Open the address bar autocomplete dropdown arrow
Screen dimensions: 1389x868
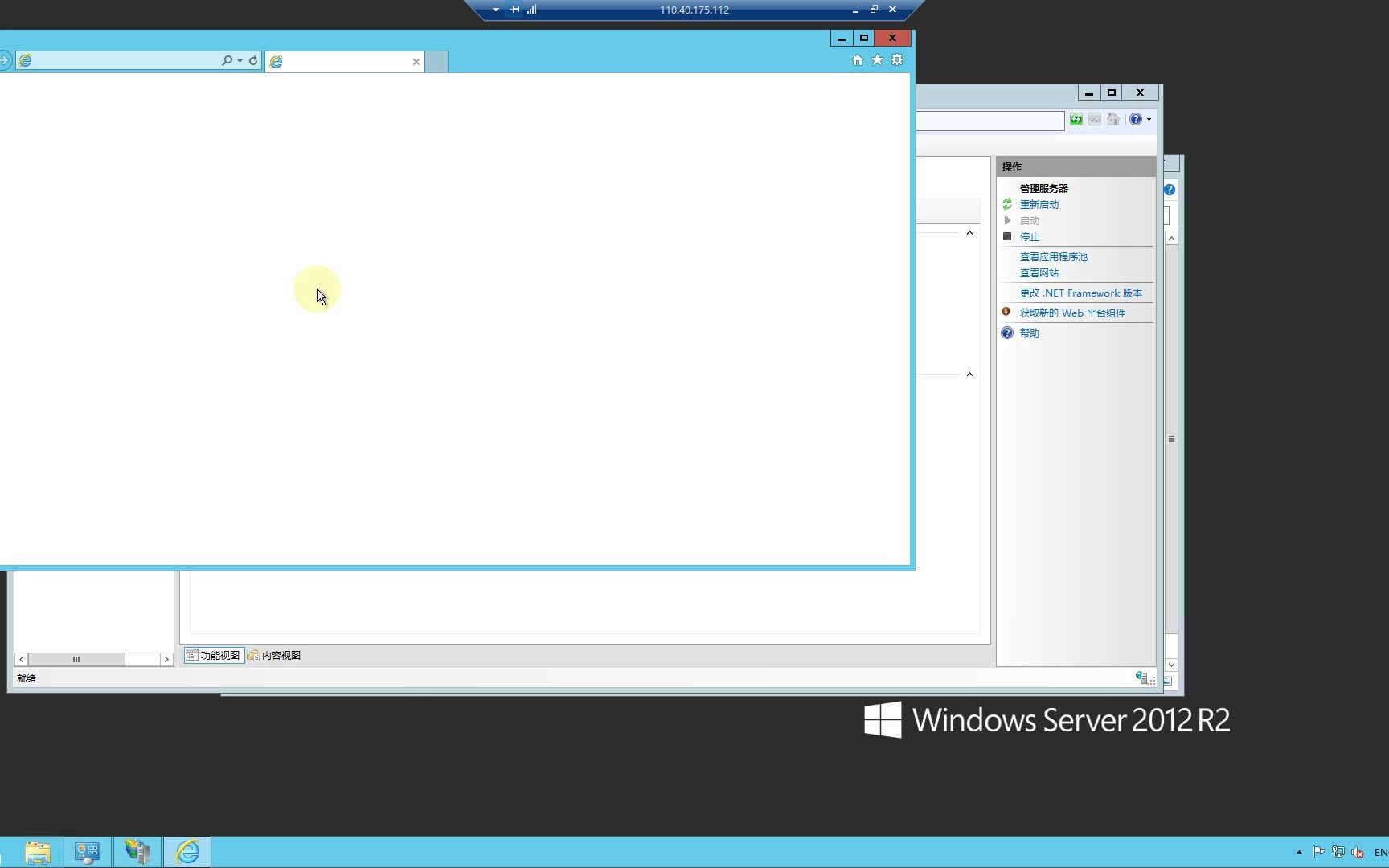pos(240,61)
